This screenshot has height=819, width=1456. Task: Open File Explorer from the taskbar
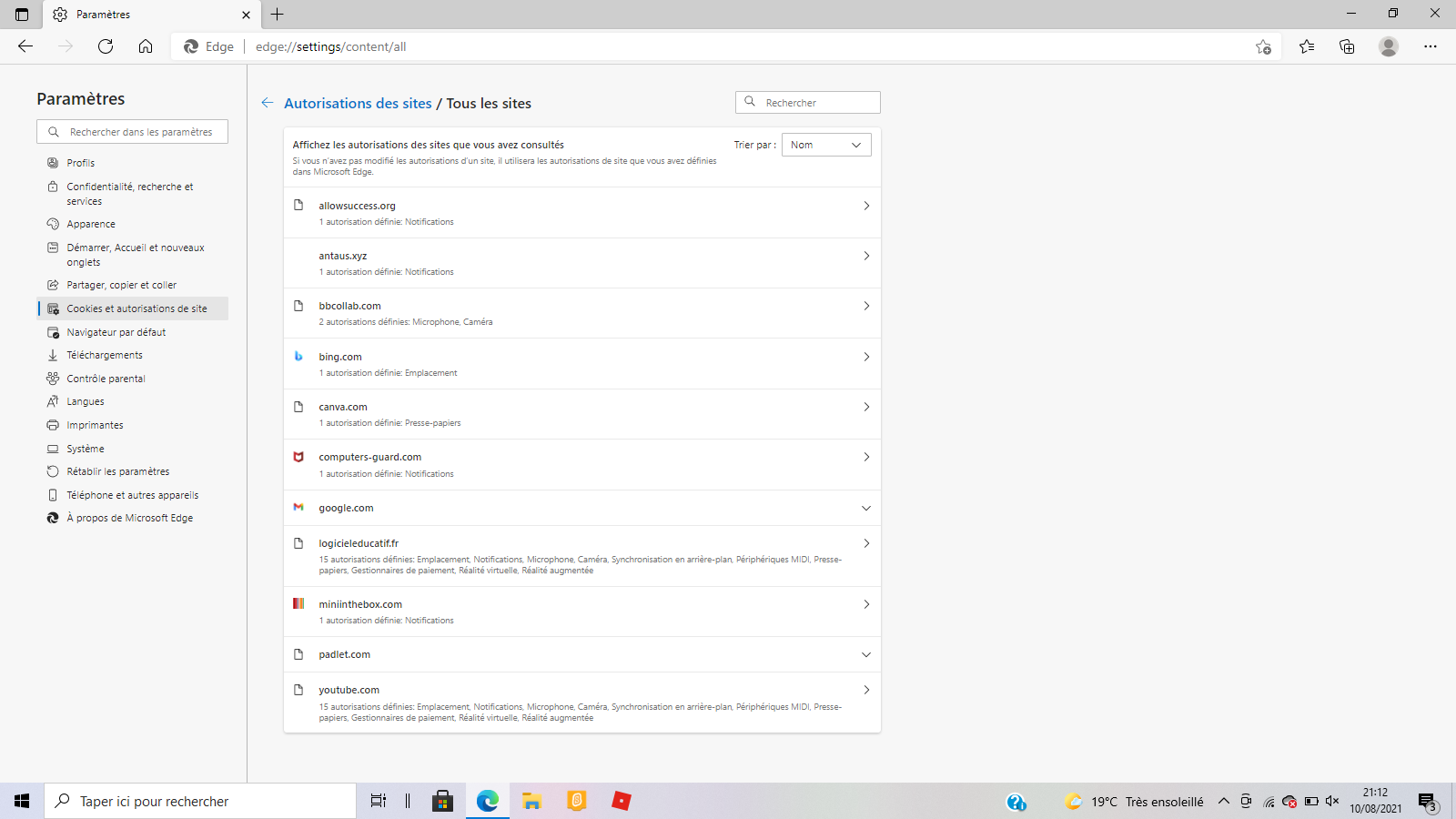[x=532, y=801]
